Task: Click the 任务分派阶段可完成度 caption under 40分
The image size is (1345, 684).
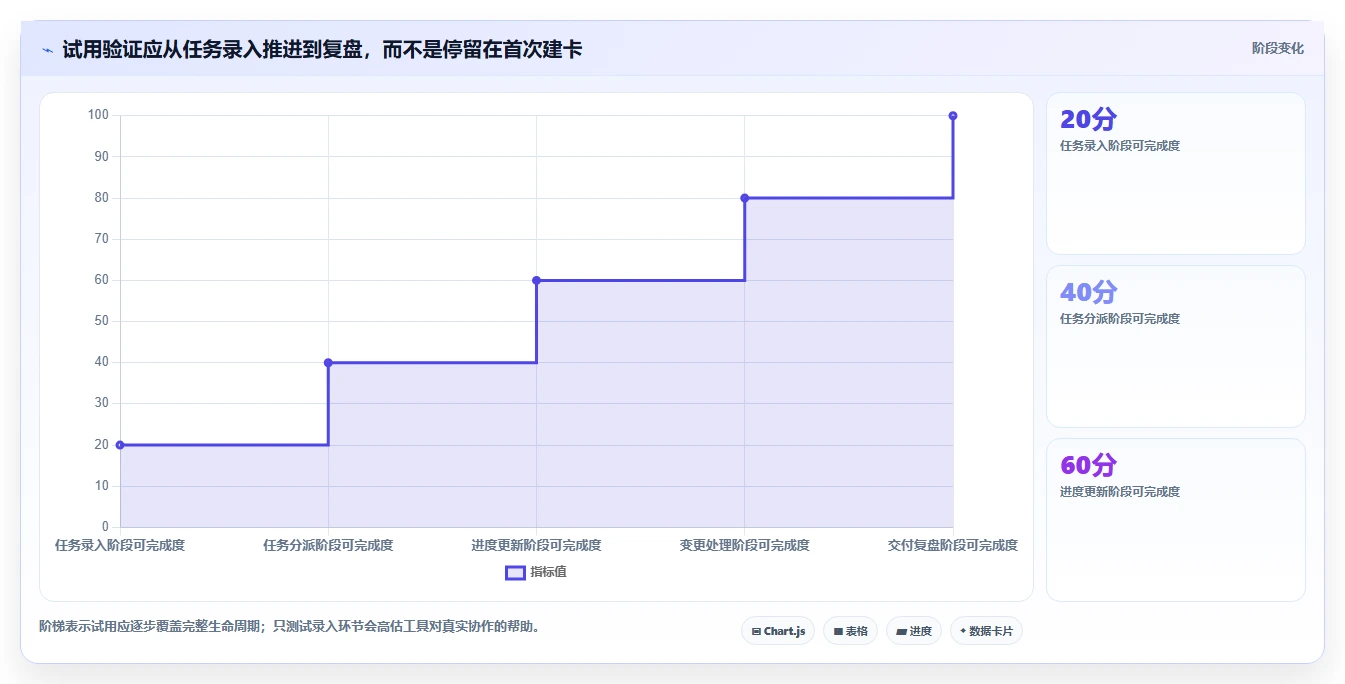Action: (x=1120, y=319)
